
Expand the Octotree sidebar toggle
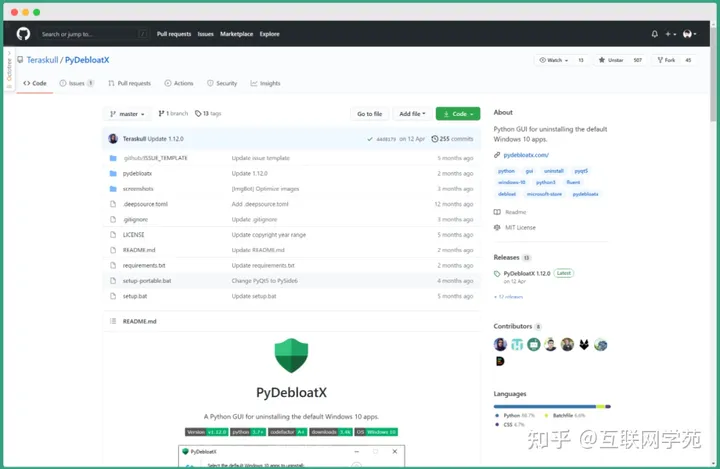(x=9, y=70)
